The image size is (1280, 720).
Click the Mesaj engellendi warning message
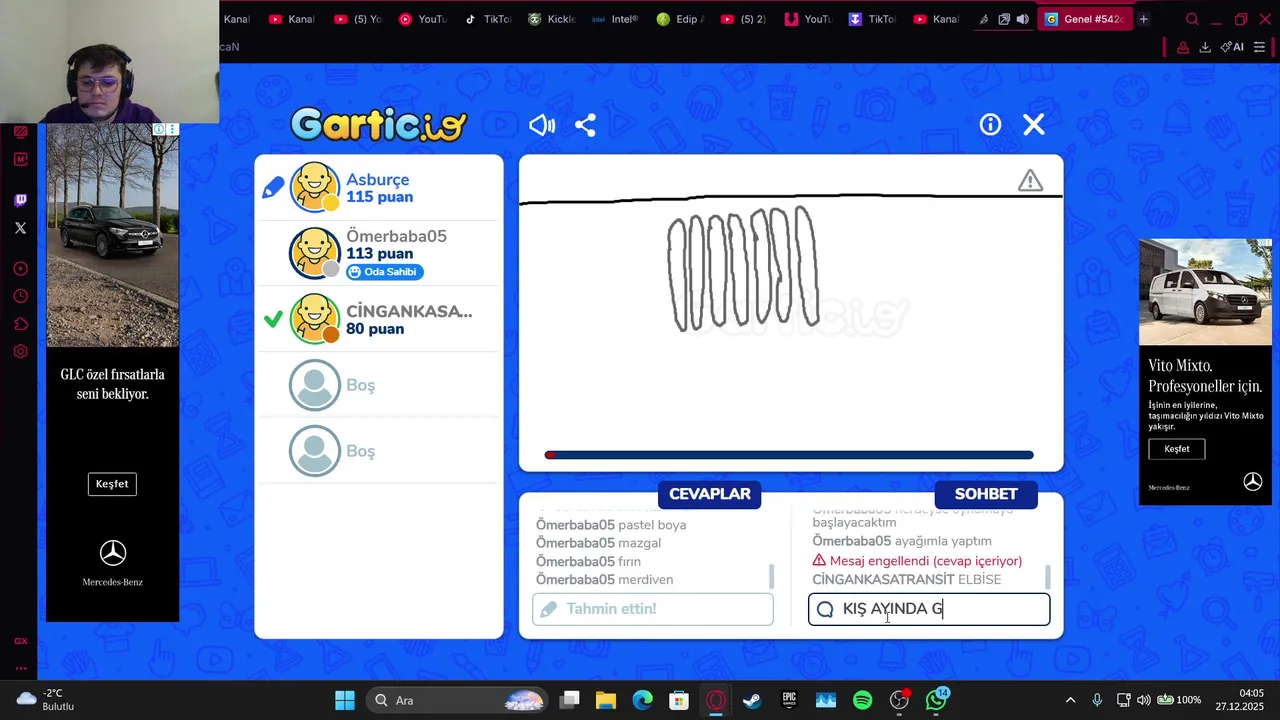pyautogui.click(x=917, y=561)
